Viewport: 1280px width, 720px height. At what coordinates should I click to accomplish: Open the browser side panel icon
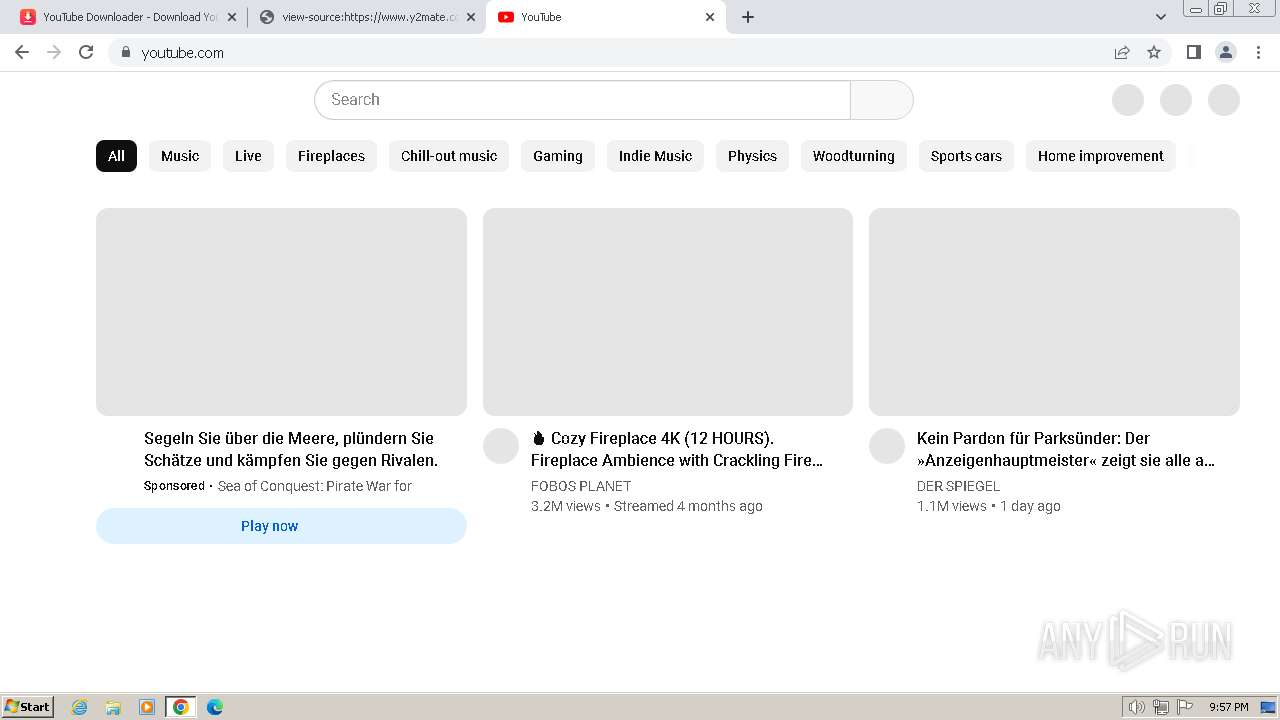pyautogui.click(x=1193, y=52)
